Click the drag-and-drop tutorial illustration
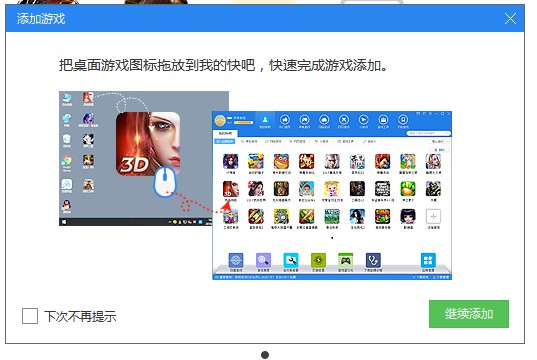The width and height of the screenshot is (537, 360). (x=255, y=185)
